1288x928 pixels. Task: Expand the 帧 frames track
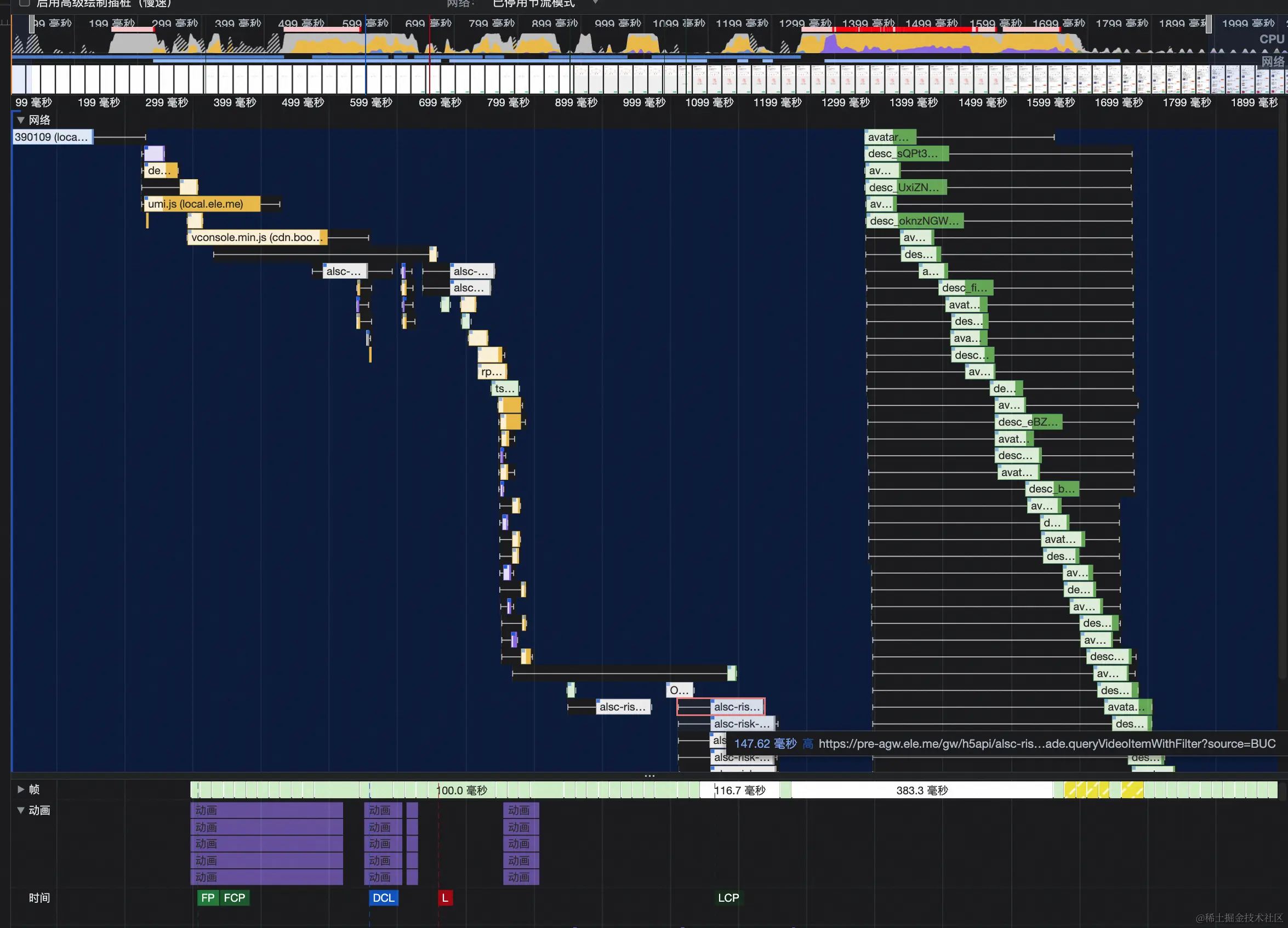click(21, 789)
